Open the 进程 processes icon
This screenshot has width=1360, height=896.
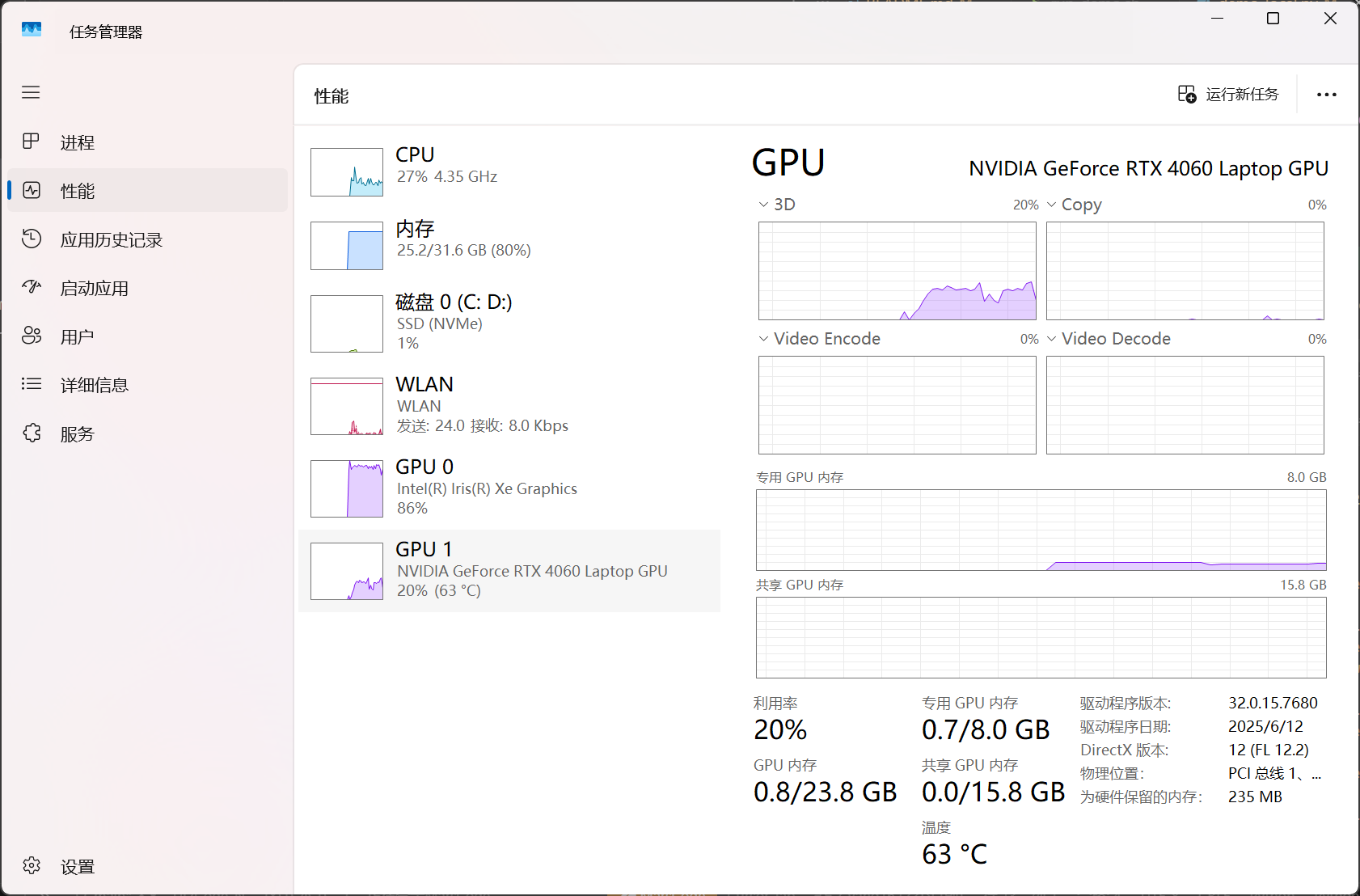point(31,142)
